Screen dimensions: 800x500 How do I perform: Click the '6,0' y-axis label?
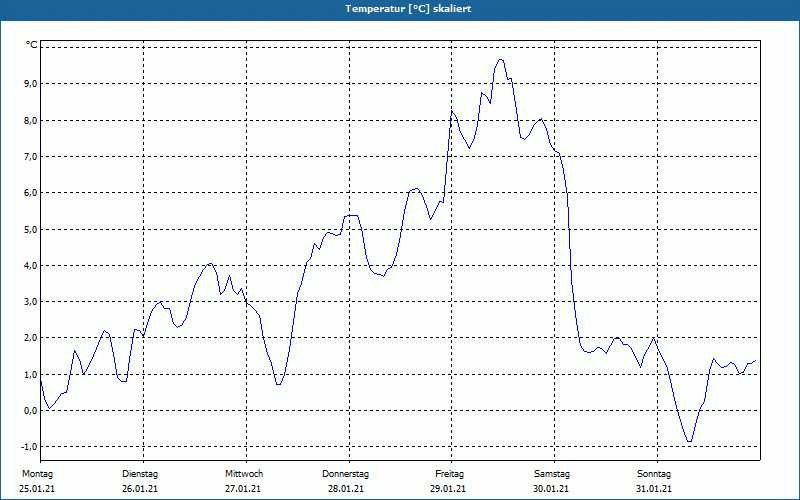31,193
